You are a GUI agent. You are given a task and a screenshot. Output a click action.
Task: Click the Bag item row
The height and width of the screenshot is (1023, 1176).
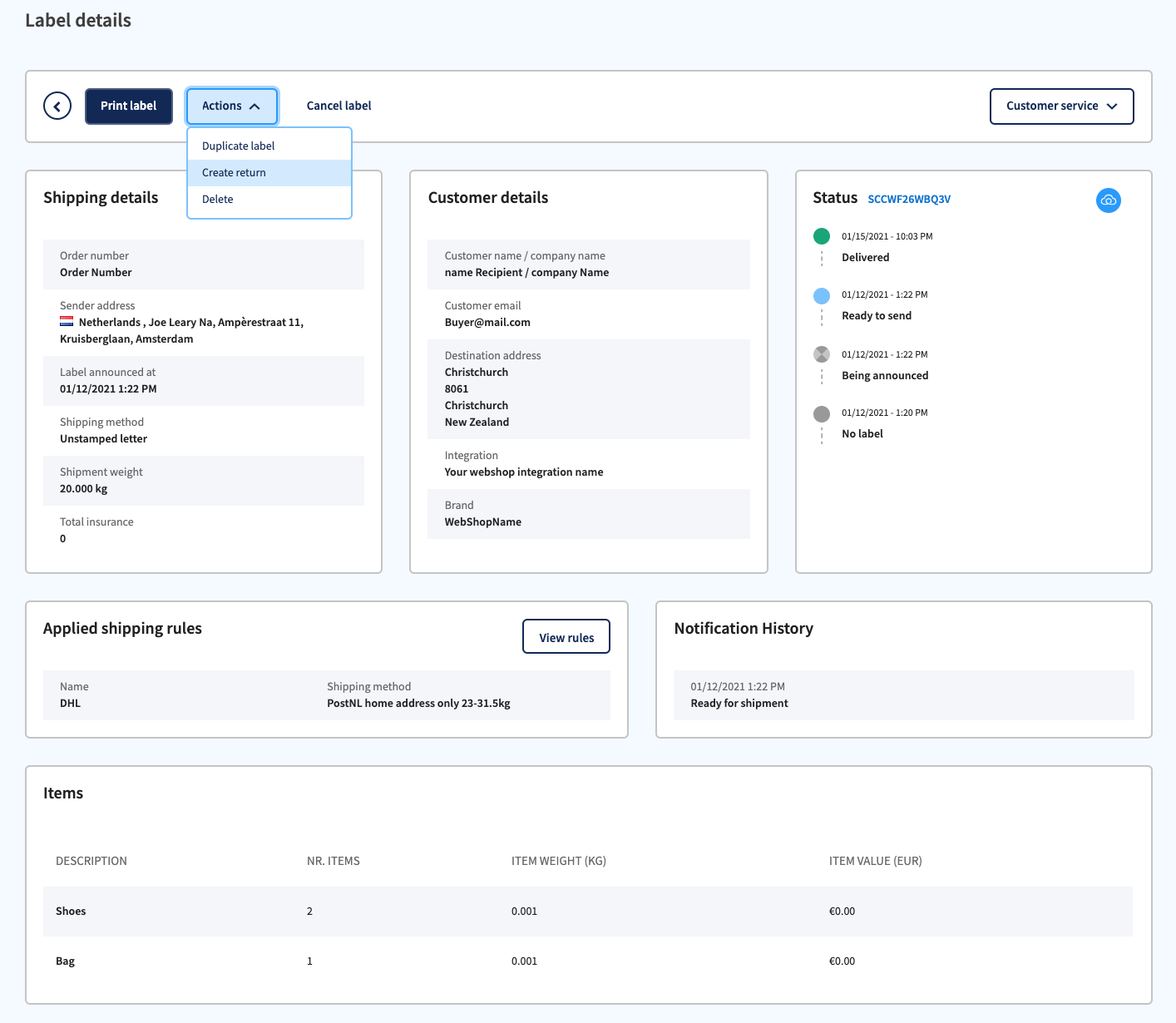point(588,961)
